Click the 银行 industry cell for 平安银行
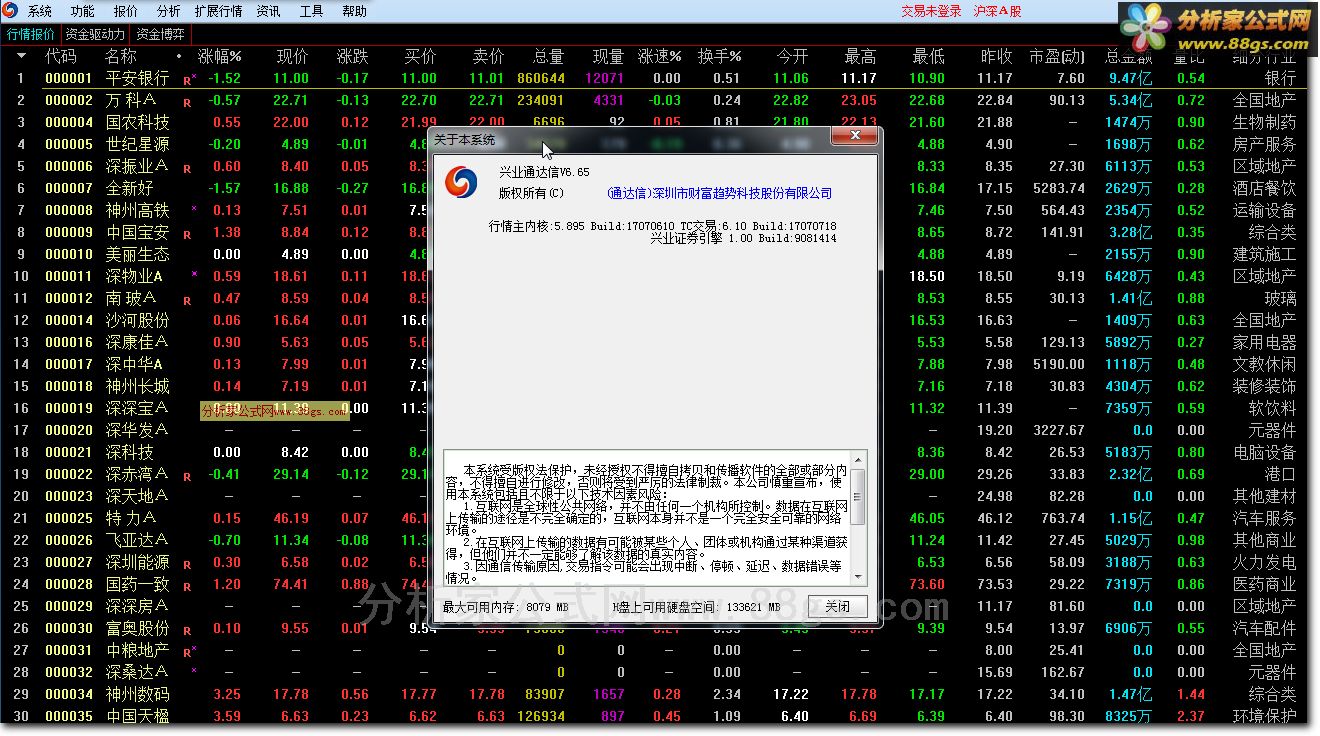The image size is (1320, 736). click(1280, 78)
